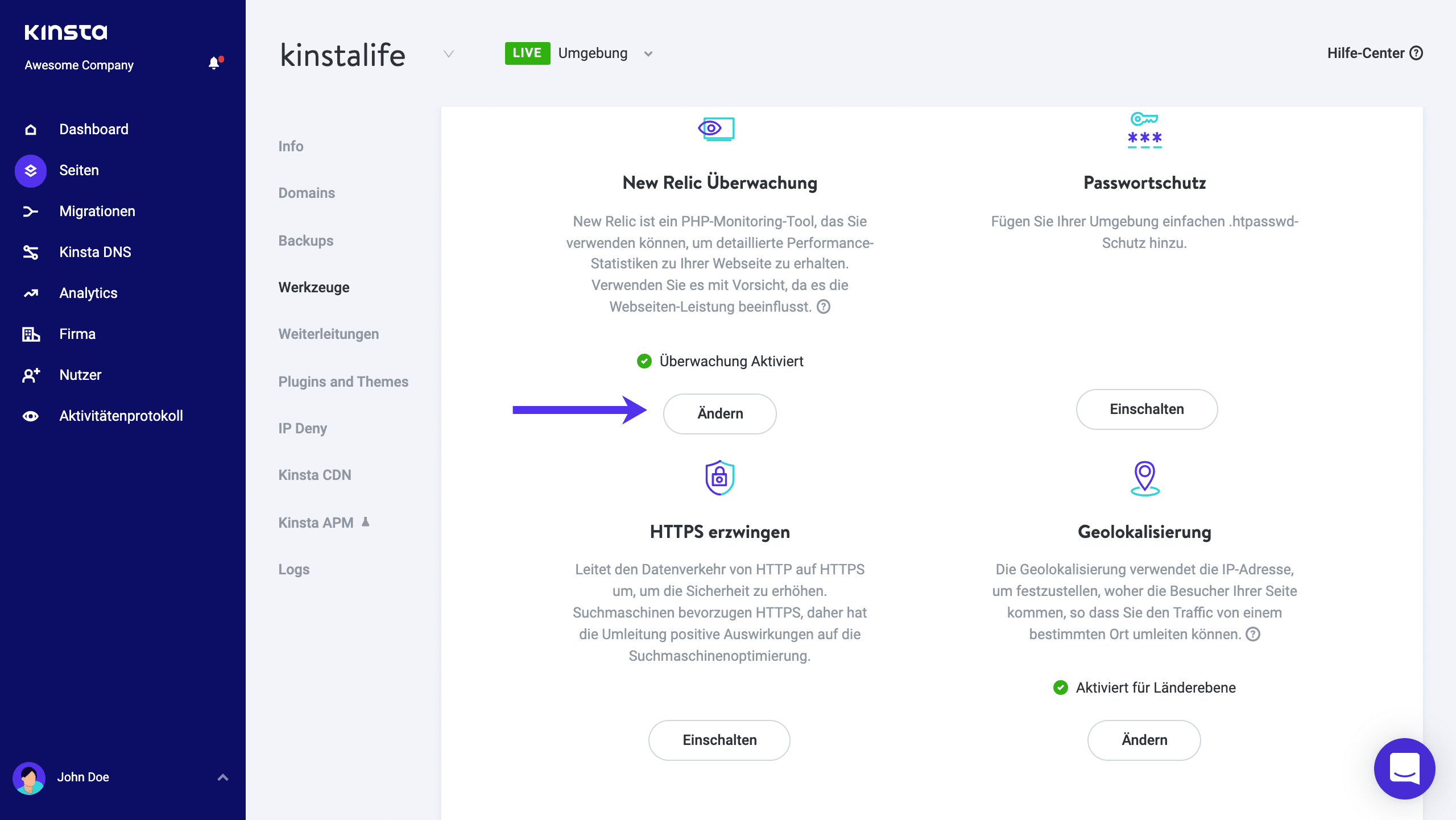Viewport: 1456px width, 820px height.
Task: Open the Plugins and Themes section
Action: pyautogui.click(x=343, y=382)
